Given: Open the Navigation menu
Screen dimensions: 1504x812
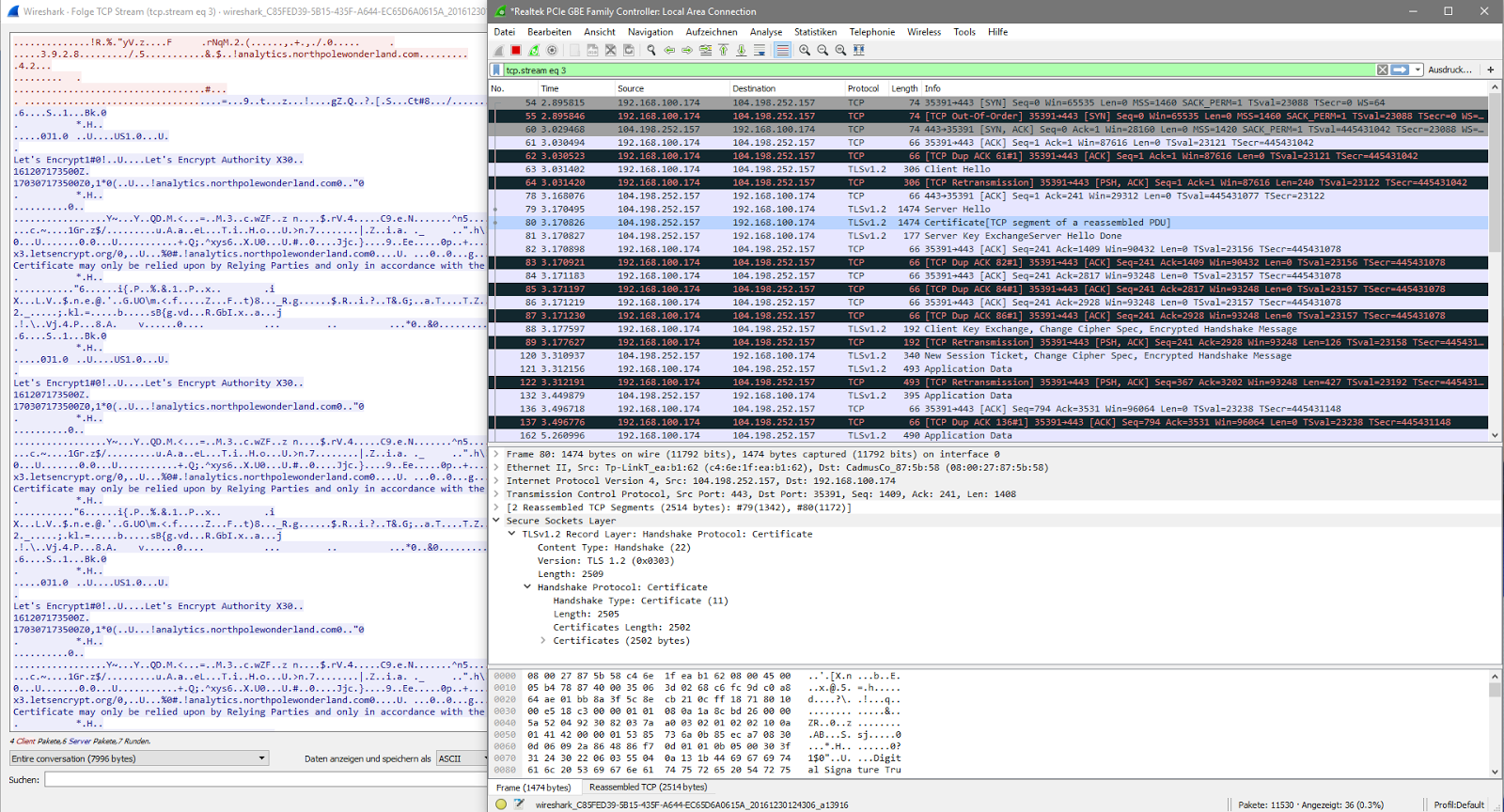Looking at the screenshot, I should [650, 32].
